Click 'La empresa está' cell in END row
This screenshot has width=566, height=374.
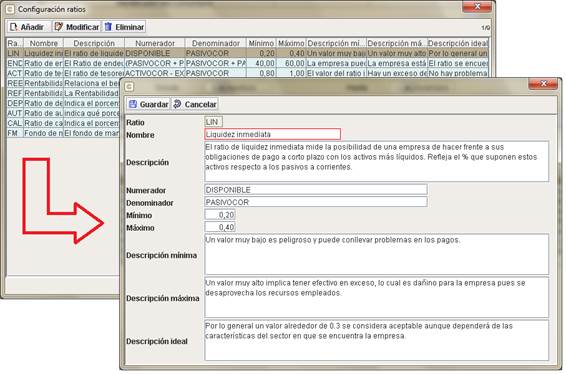tap(397, 63)
